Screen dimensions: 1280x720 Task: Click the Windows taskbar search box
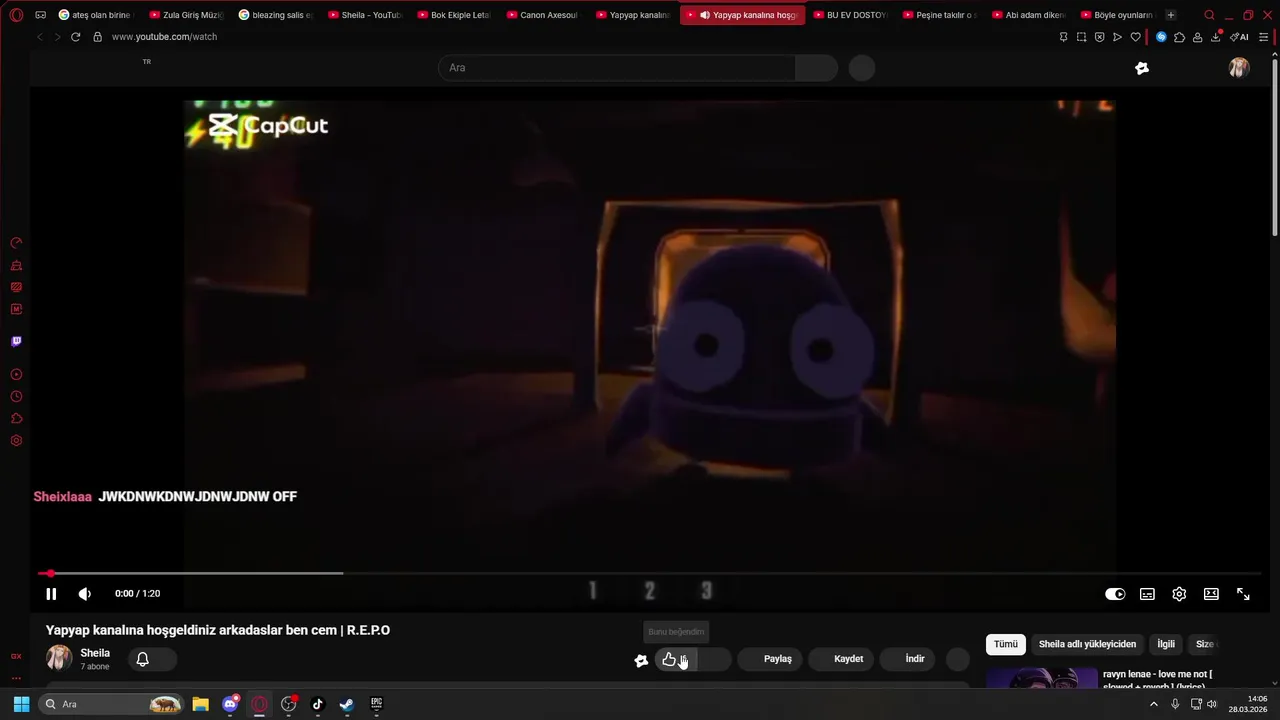[x=111, y=704]
